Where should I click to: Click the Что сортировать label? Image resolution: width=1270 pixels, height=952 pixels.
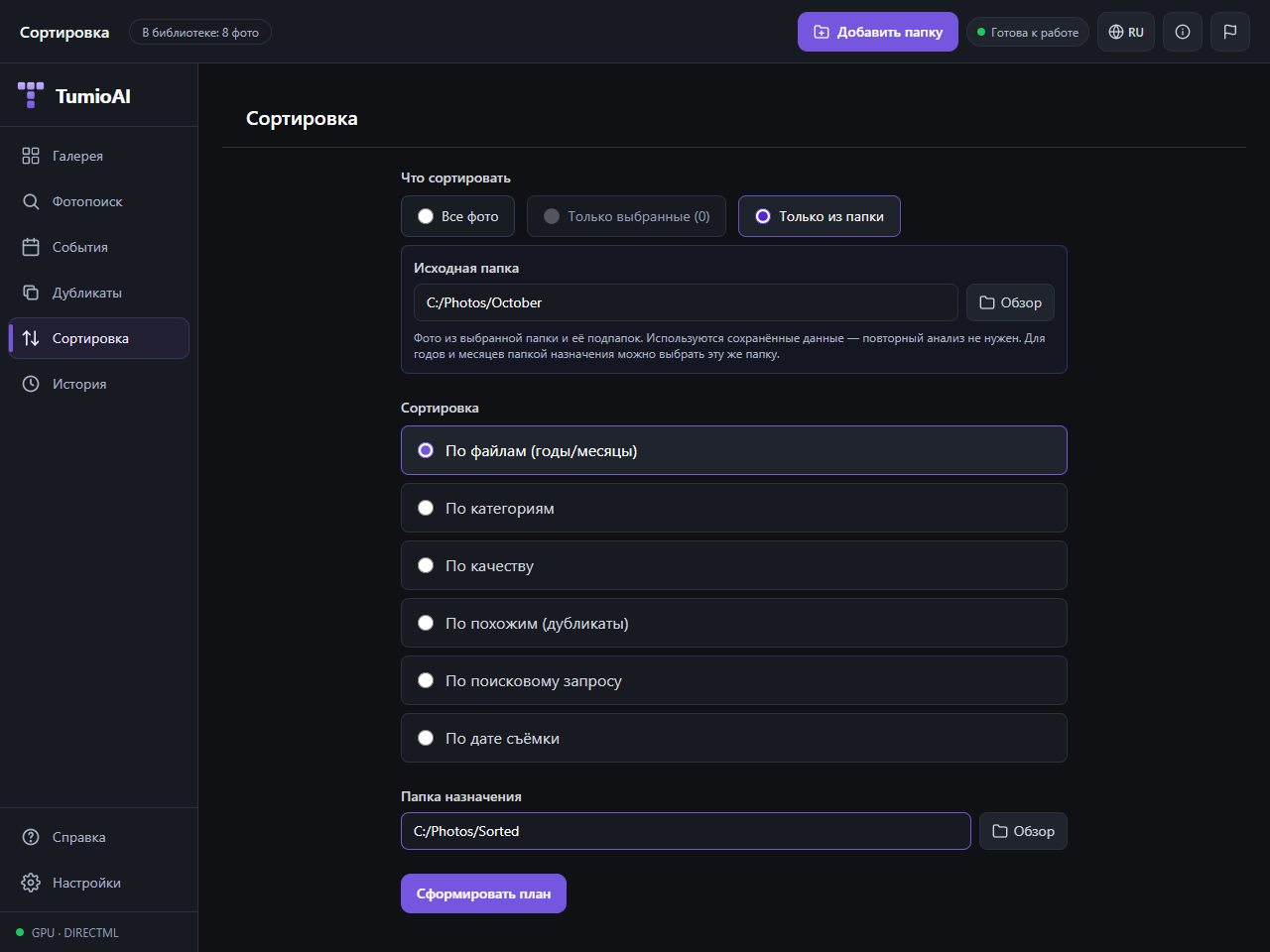[455, 178]
